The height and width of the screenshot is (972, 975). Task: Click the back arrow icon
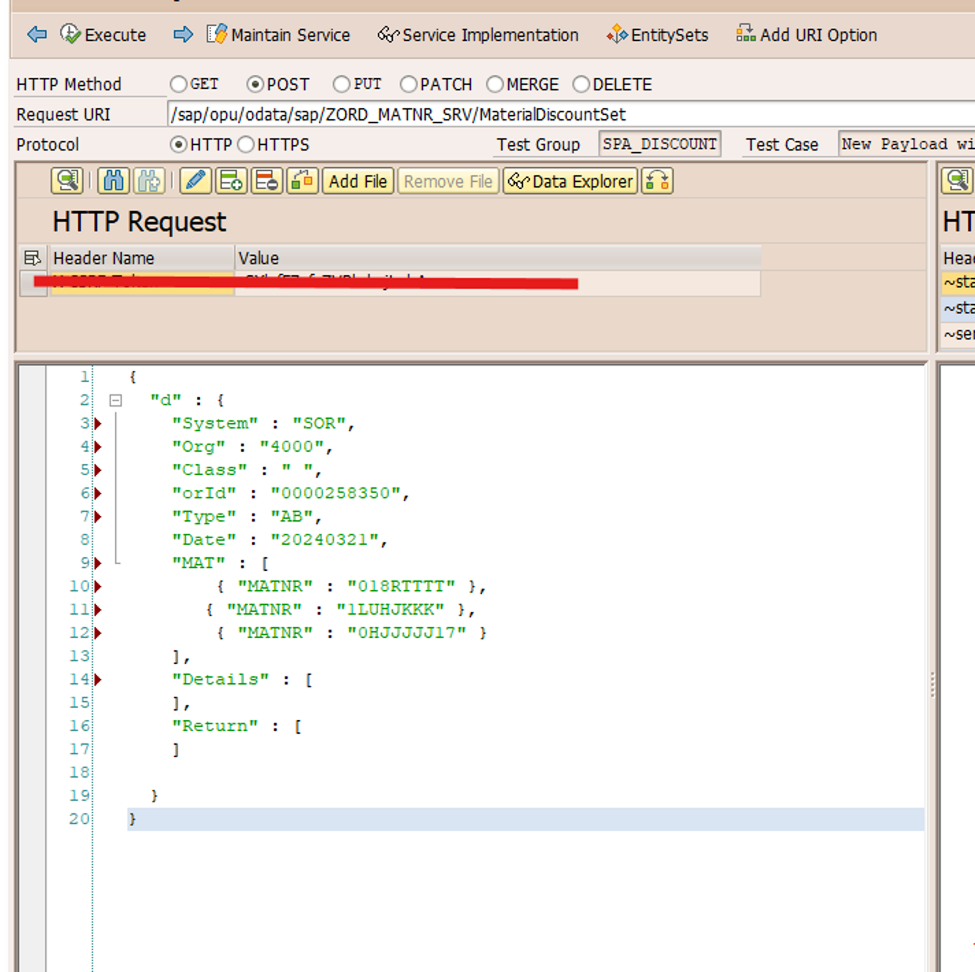point(37,34)
